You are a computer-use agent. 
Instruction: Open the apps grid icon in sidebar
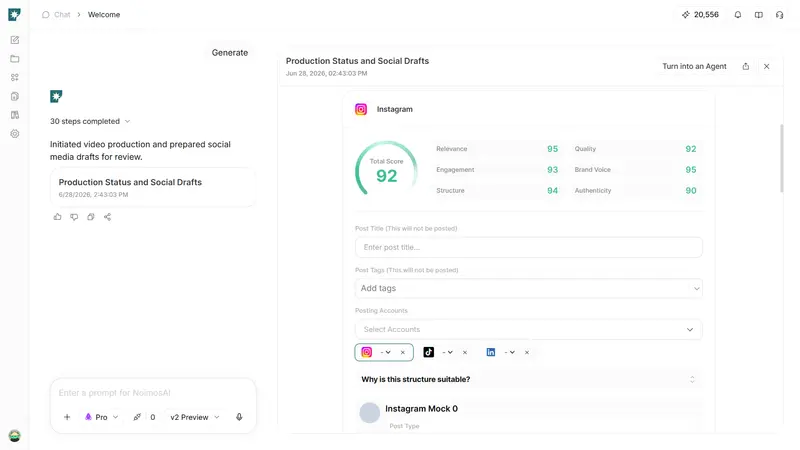click(15, 78)
